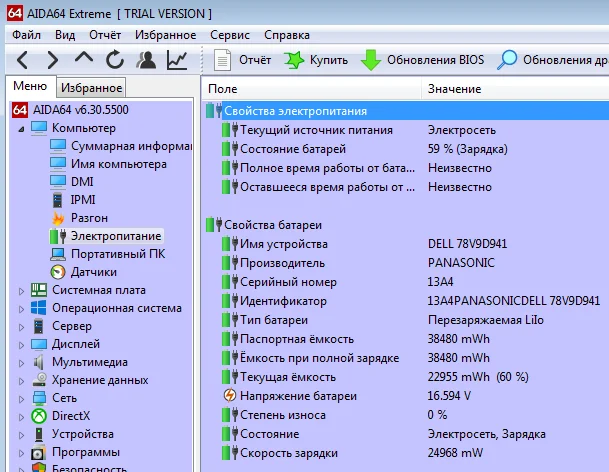Image resolution: width=609 pixels, height=472 pixels.
Task: Click the Обновления BIOS button label
Action: pos(435,60)
